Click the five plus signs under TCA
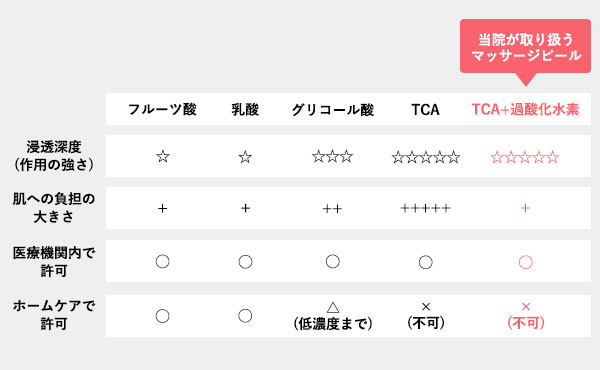This screenshot has height=370, width=600. click(x=426, y=208)
